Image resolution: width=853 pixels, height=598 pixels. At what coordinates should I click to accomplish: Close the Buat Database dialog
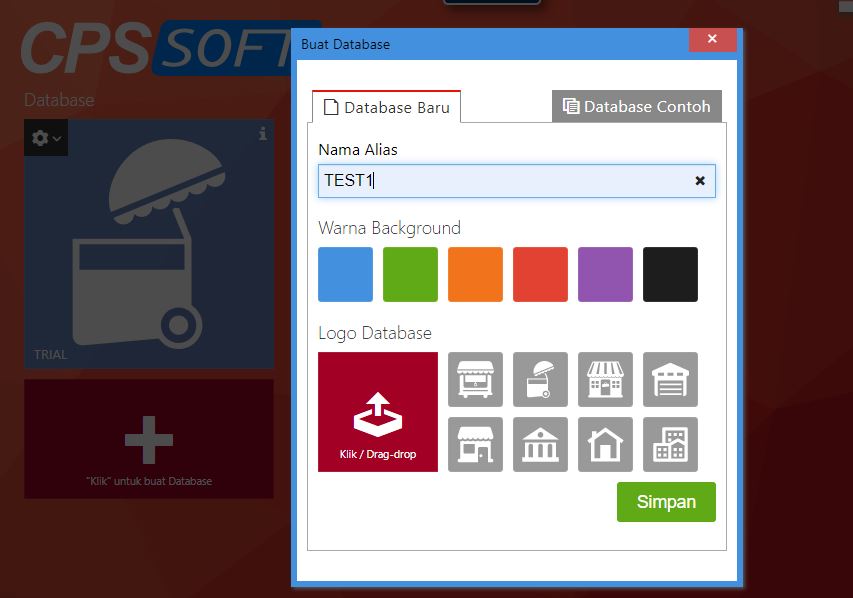coord(712,39)
